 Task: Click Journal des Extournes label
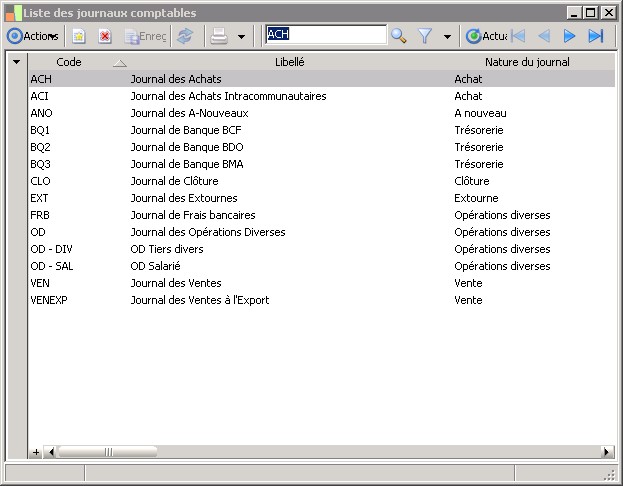184,198
